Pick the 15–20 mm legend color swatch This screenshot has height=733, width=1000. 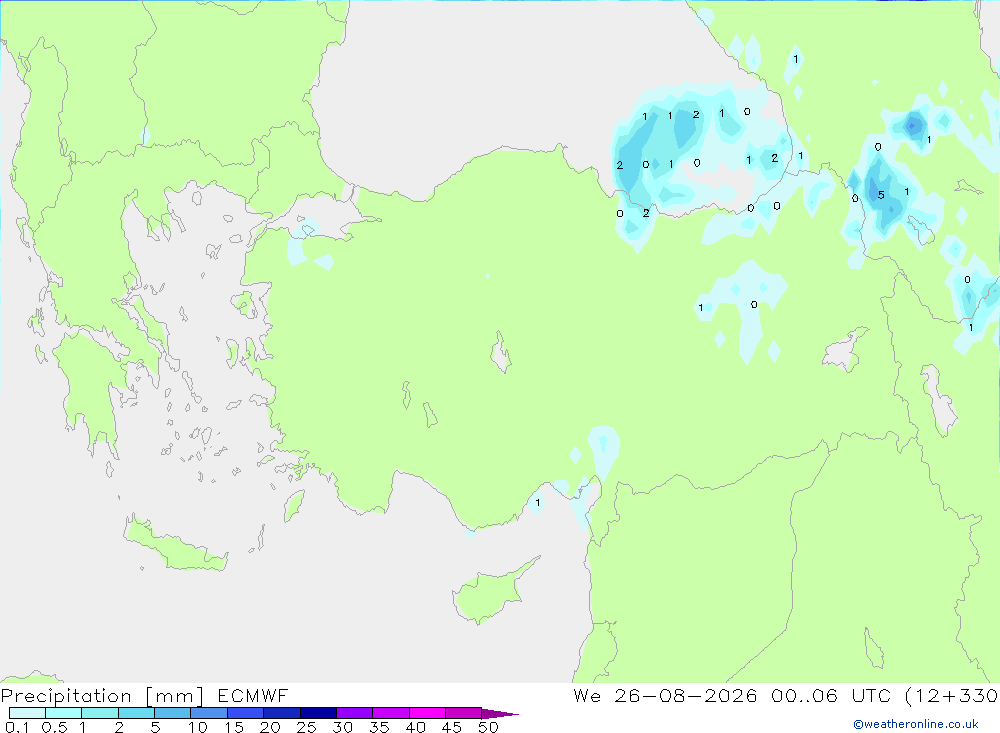[246, 713]
